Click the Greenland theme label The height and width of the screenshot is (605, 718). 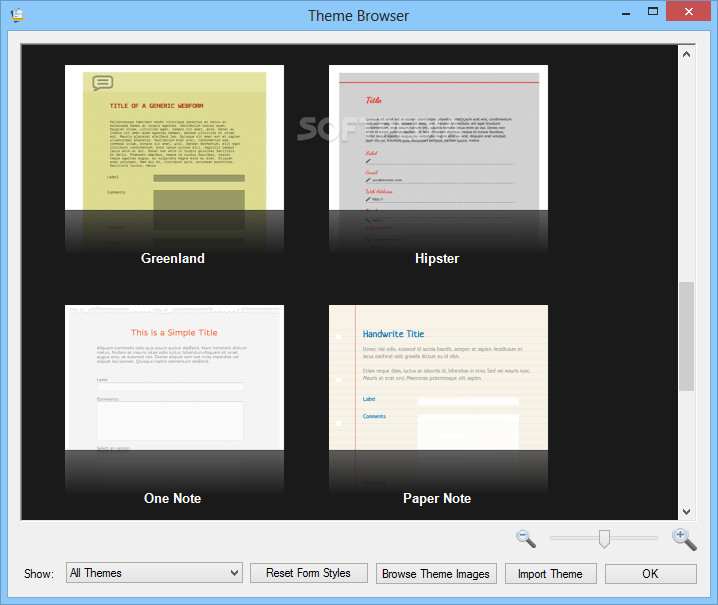tap(173, 258)
